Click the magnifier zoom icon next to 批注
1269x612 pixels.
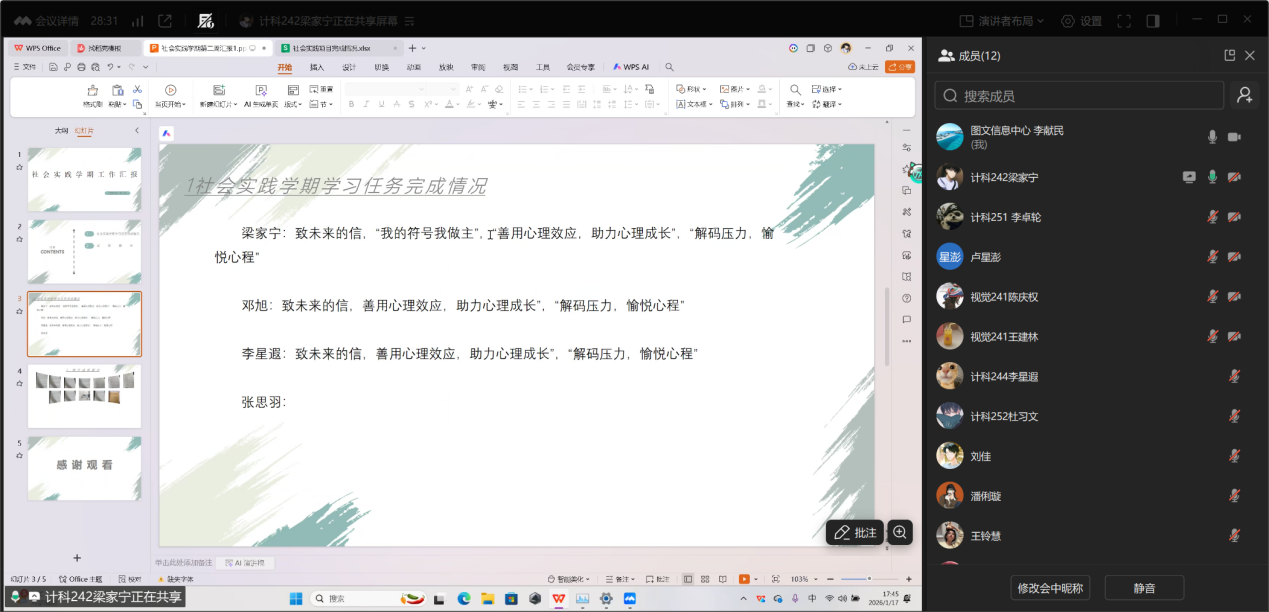(900, 533)
